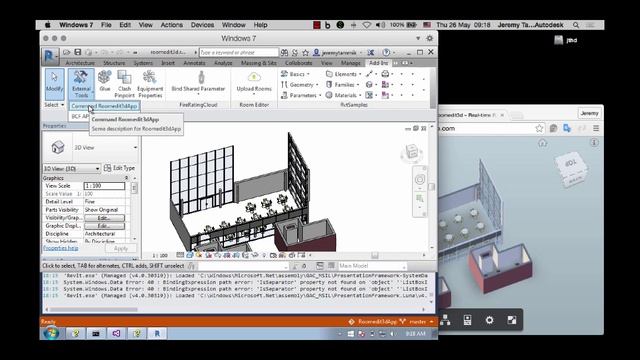Open properties panel icon in viewer toolbar
Screen dimensions: 640x360
pos(467,320)
